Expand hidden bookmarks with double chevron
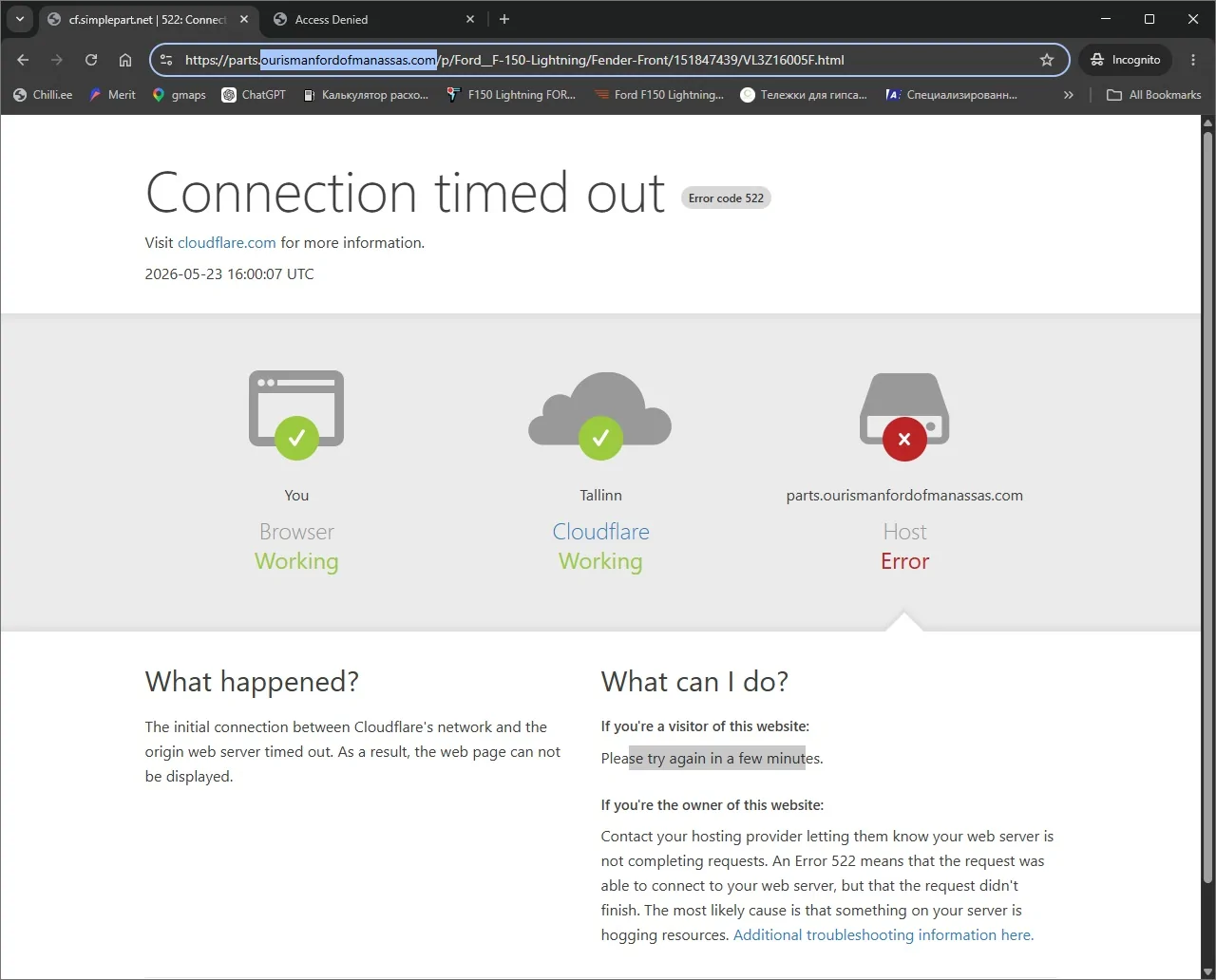Screen dimensions: 1216x980 [x=1069, y=95]
